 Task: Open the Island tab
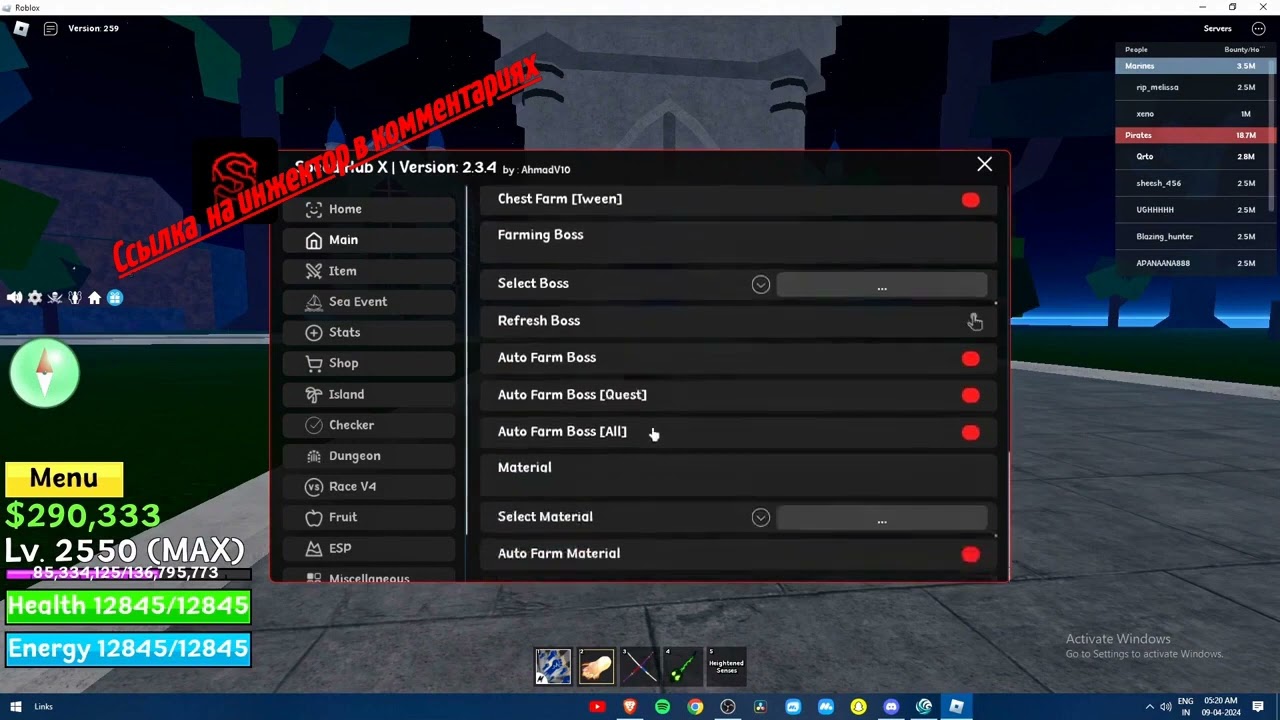[369, 394]
